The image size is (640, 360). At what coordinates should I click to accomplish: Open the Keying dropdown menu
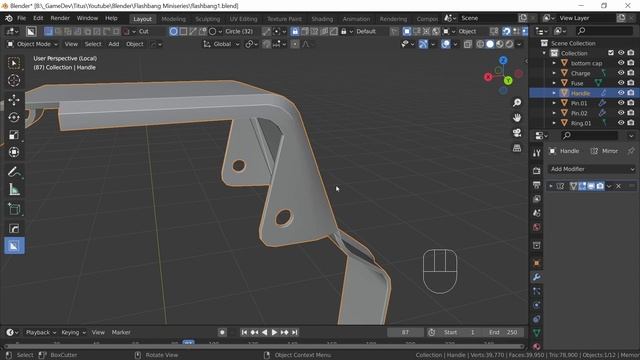click(73, 332)
